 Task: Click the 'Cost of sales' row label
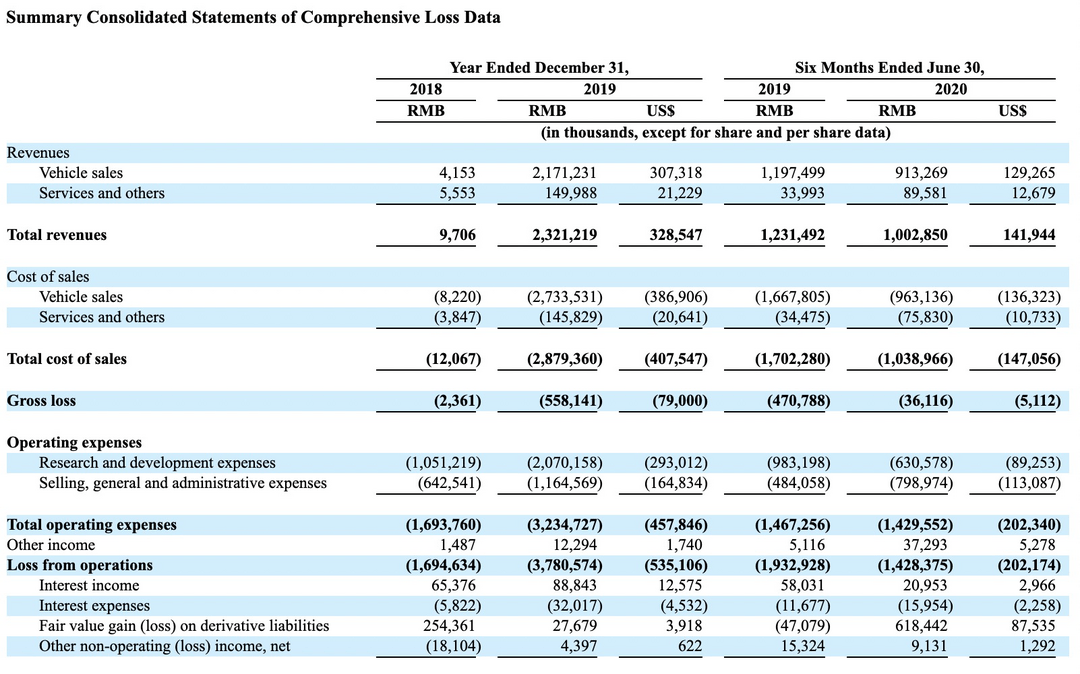(48, 277)
